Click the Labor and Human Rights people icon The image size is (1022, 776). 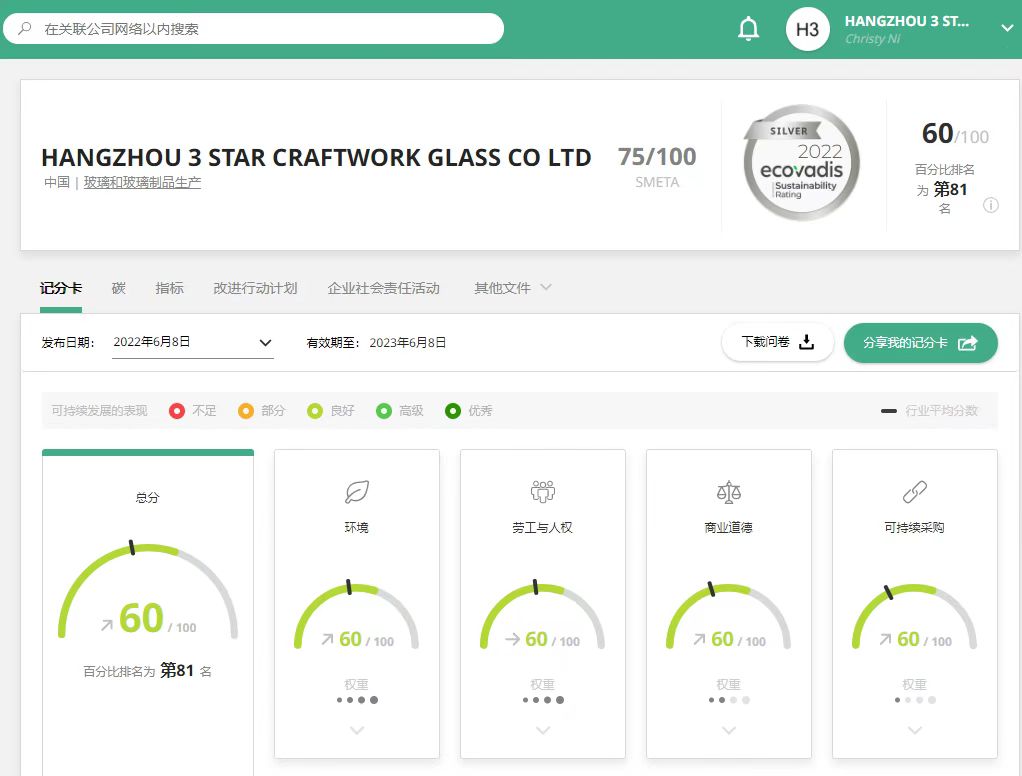click(x=543, y=491)
